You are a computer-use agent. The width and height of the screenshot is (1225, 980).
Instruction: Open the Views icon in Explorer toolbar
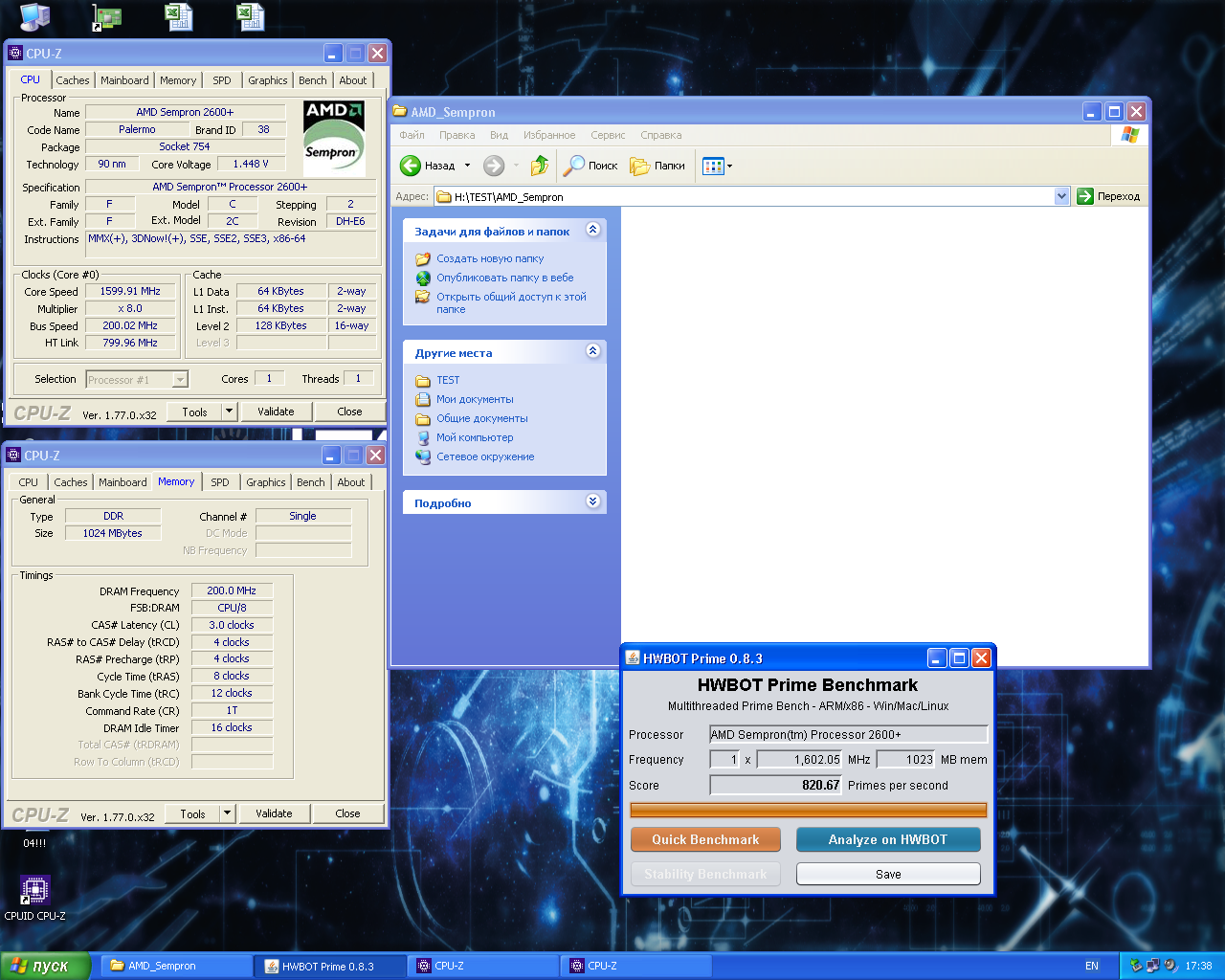point(713,167)
